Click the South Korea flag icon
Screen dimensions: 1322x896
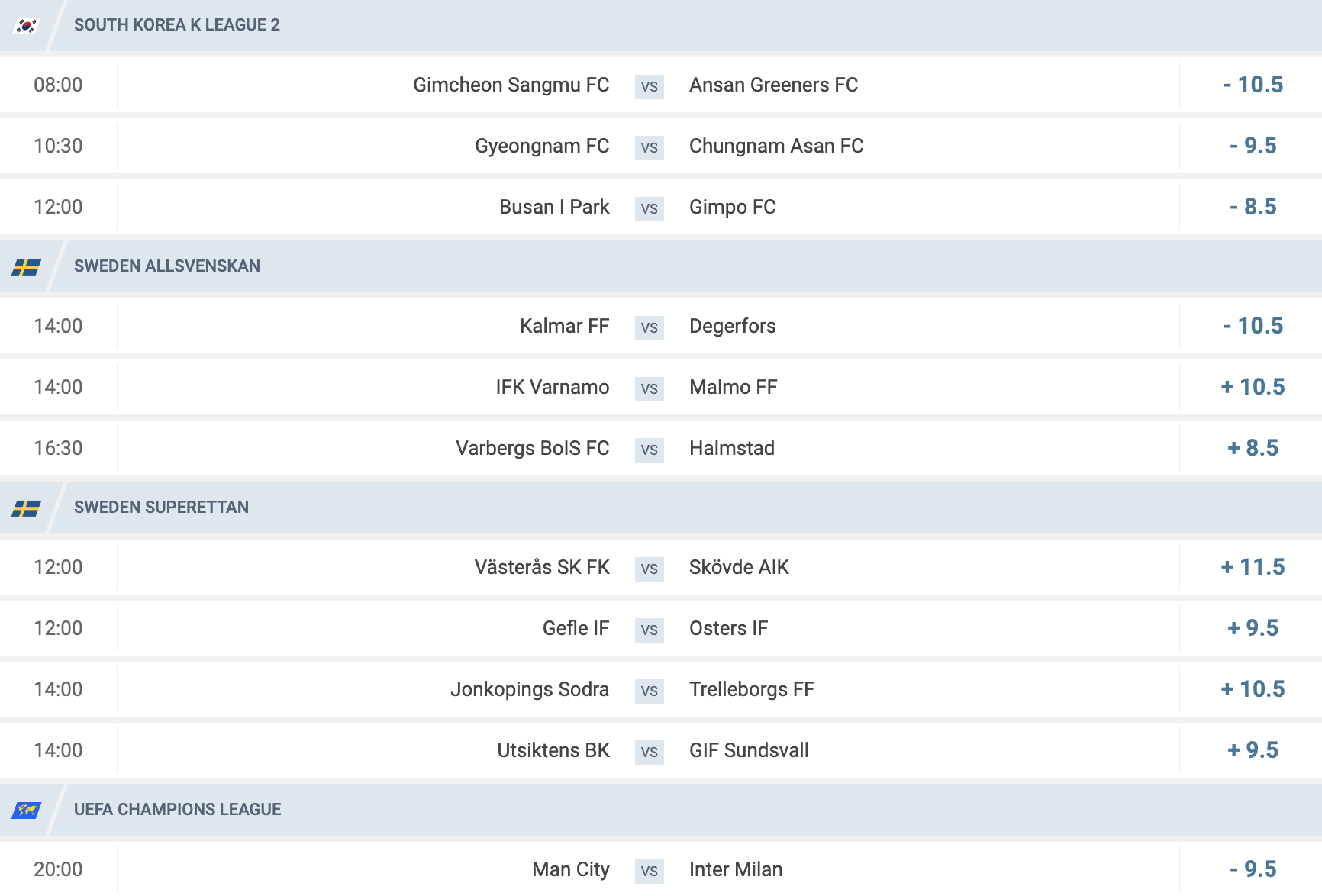[x=26, y=25]
